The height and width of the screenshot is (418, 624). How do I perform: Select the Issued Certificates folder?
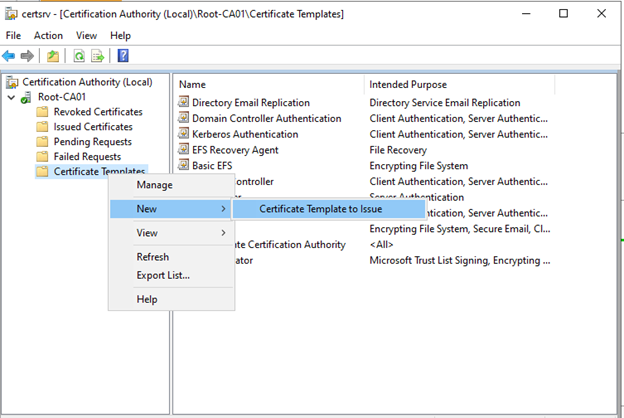click(93, 127)
